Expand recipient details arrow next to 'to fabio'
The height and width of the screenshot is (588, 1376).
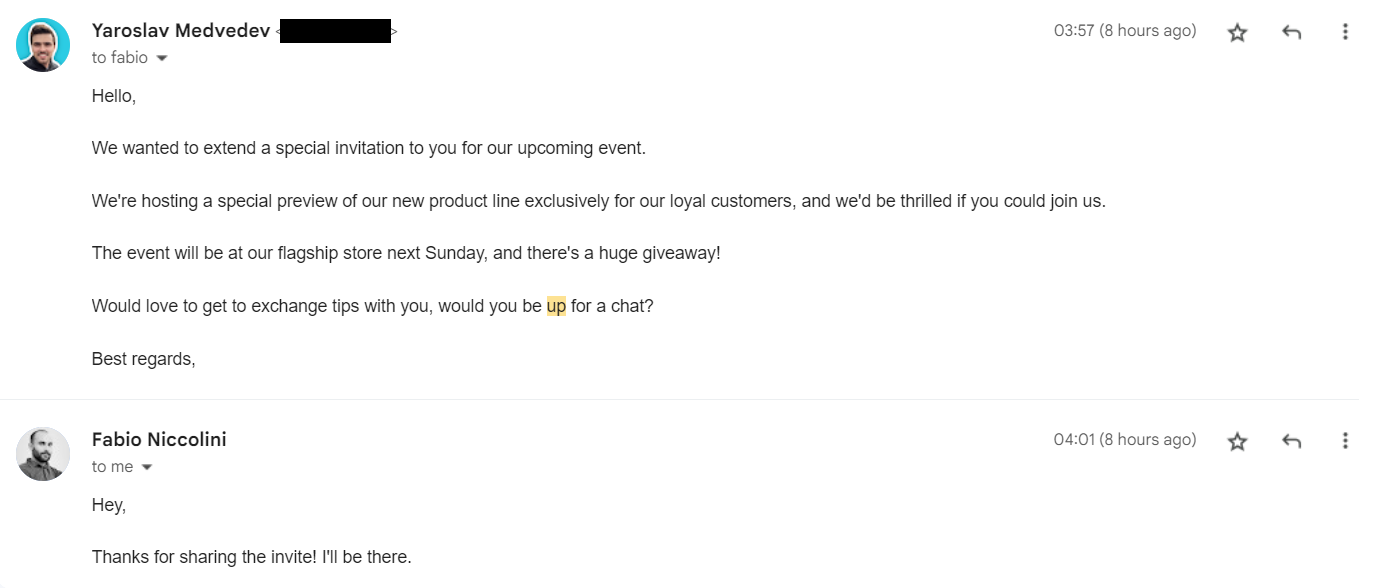point(162,59)
